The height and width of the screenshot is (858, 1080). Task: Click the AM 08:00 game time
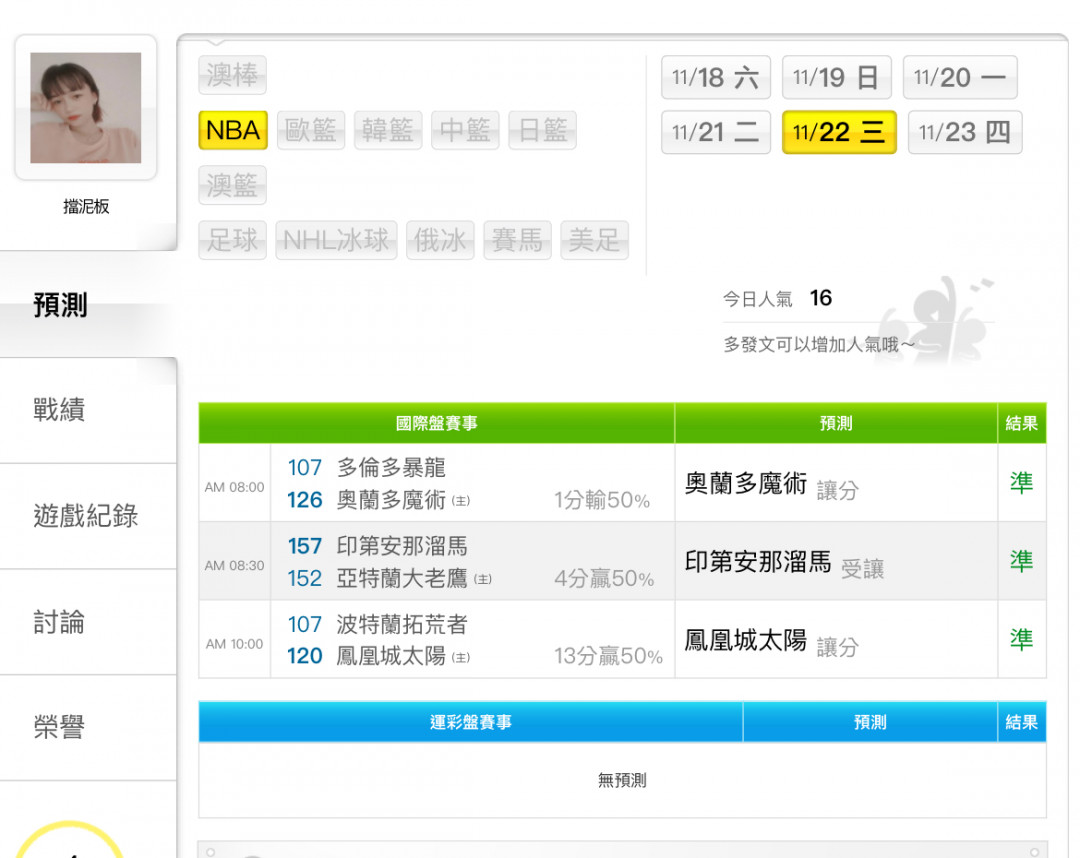234,487
